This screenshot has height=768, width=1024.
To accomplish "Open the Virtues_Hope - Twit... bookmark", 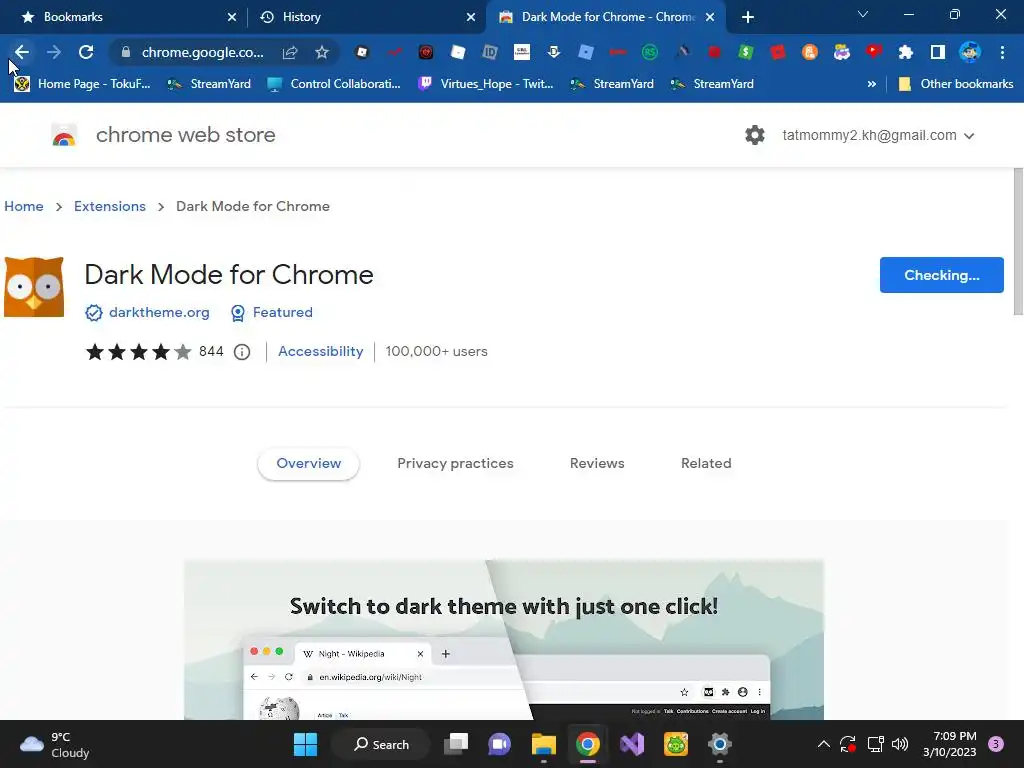I will click(x=485, y=84).
